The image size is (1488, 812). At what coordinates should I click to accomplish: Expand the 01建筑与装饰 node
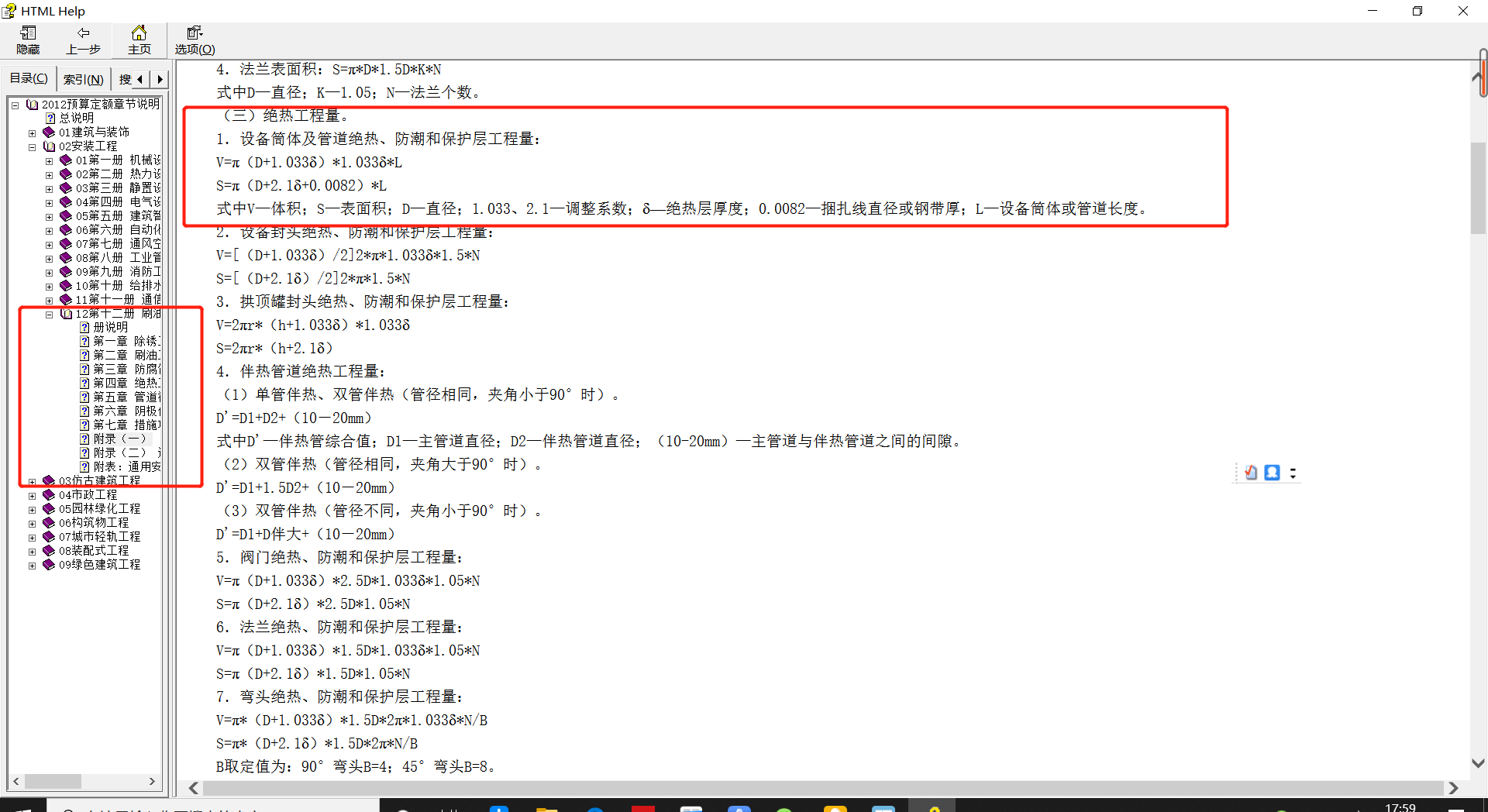(x=32, y=132)
